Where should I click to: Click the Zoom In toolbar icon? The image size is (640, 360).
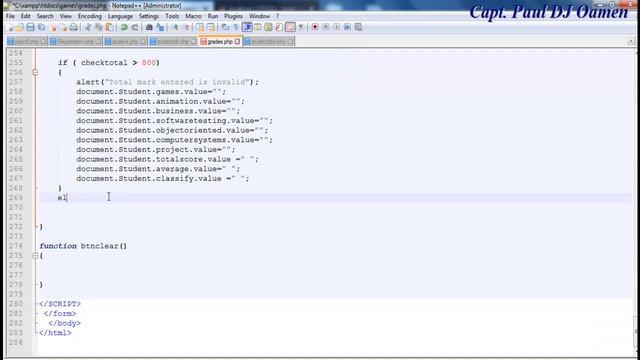coord(175,27)
